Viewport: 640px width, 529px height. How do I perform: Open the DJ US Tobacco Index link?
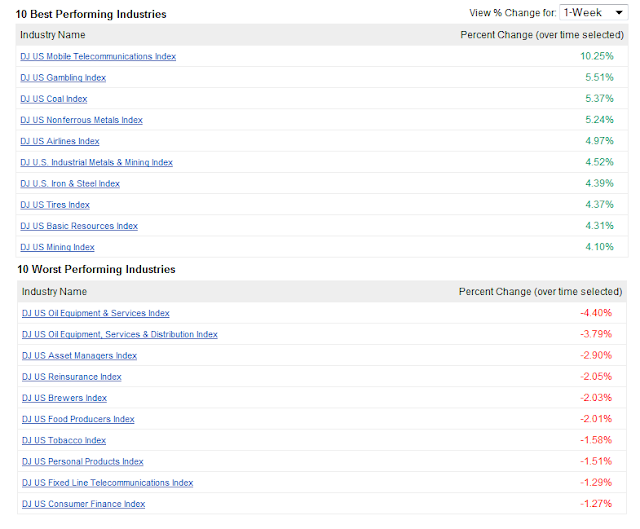[x=64, y=440]
